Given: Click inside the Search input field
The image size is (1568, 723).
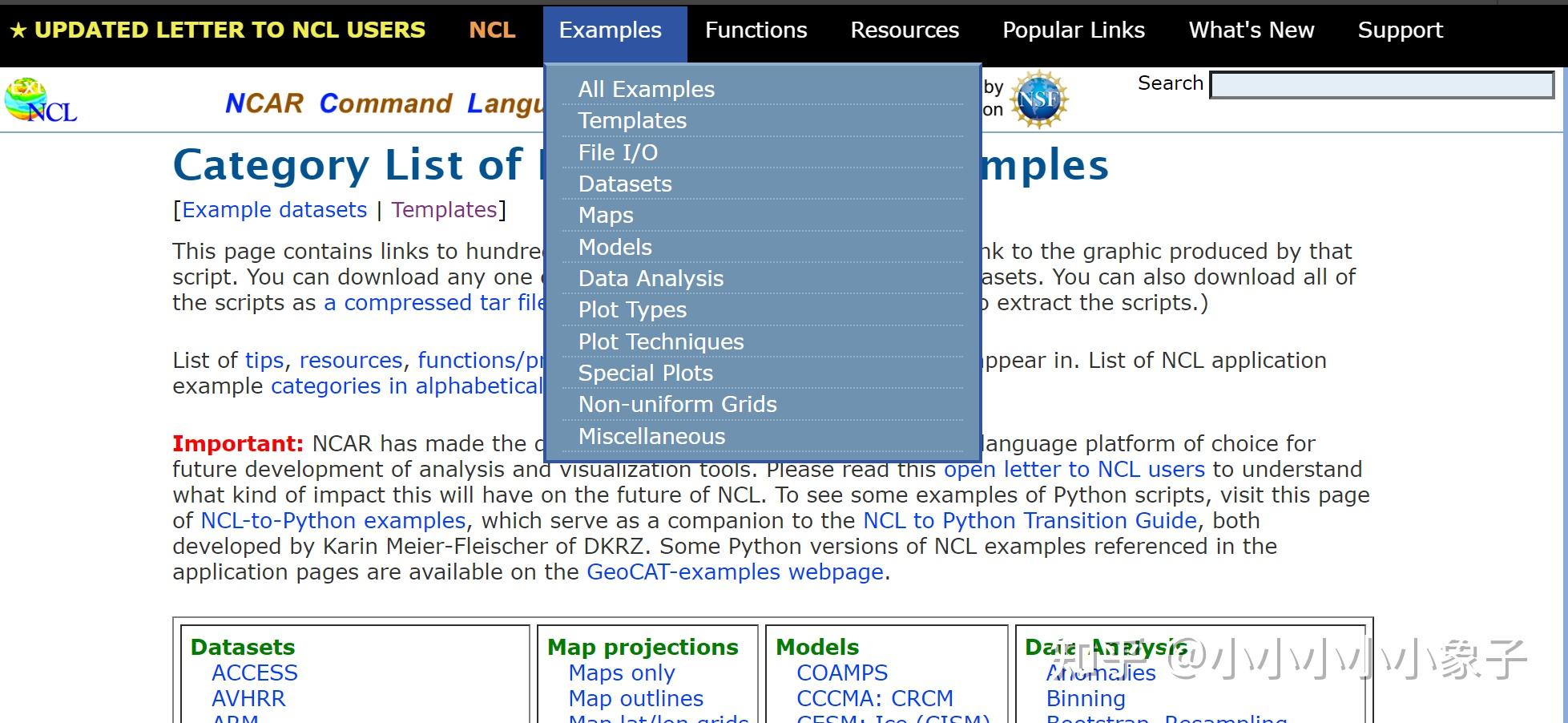Looking at the screenshot, I should click(x=1381, y=85).
